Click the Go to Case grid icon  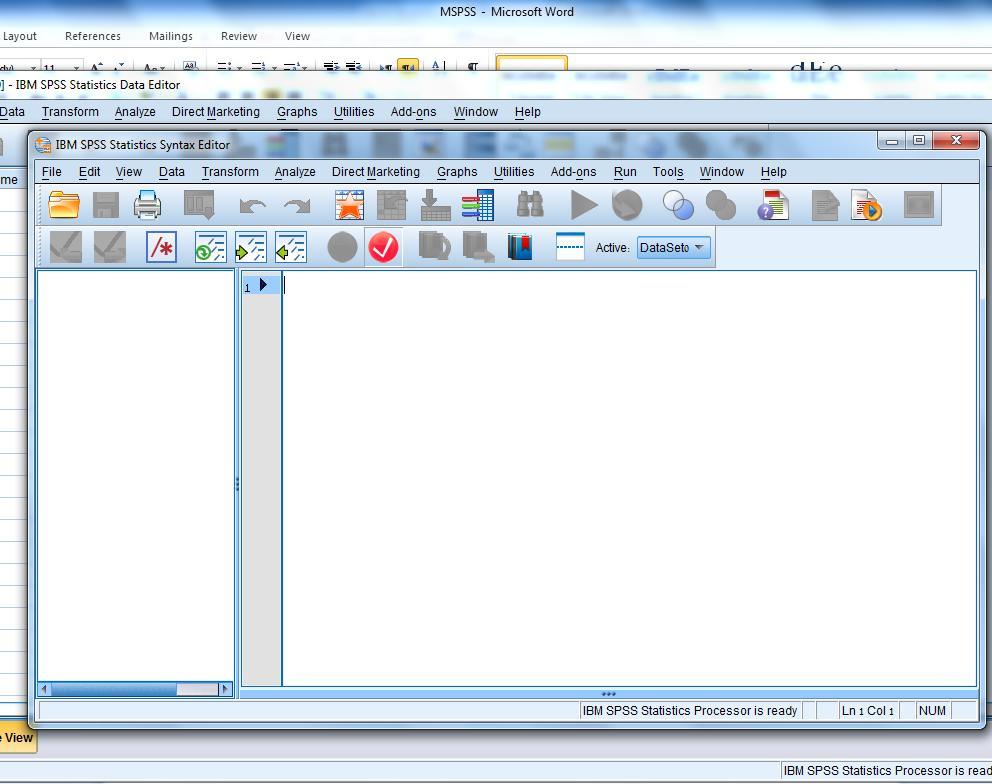392,205
